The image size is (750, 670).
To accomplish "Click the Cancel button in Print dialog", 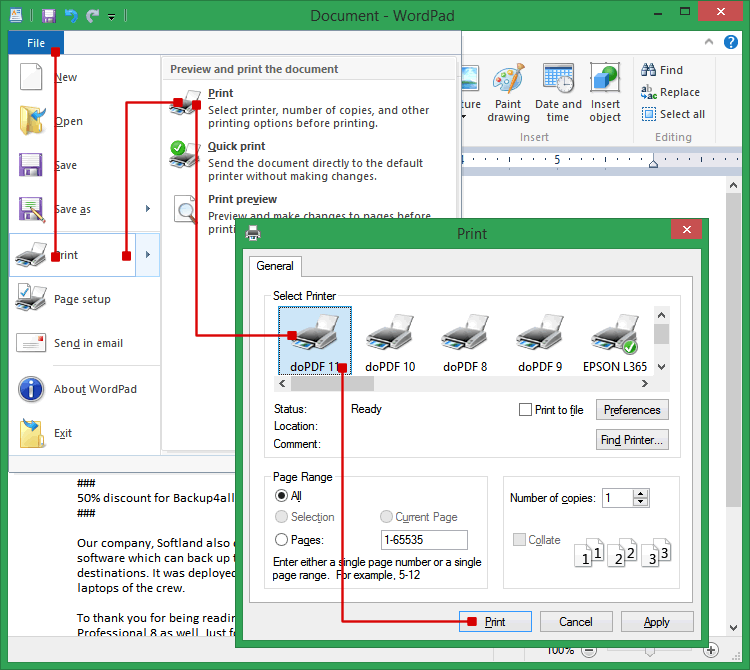I will tap(576, 621).
